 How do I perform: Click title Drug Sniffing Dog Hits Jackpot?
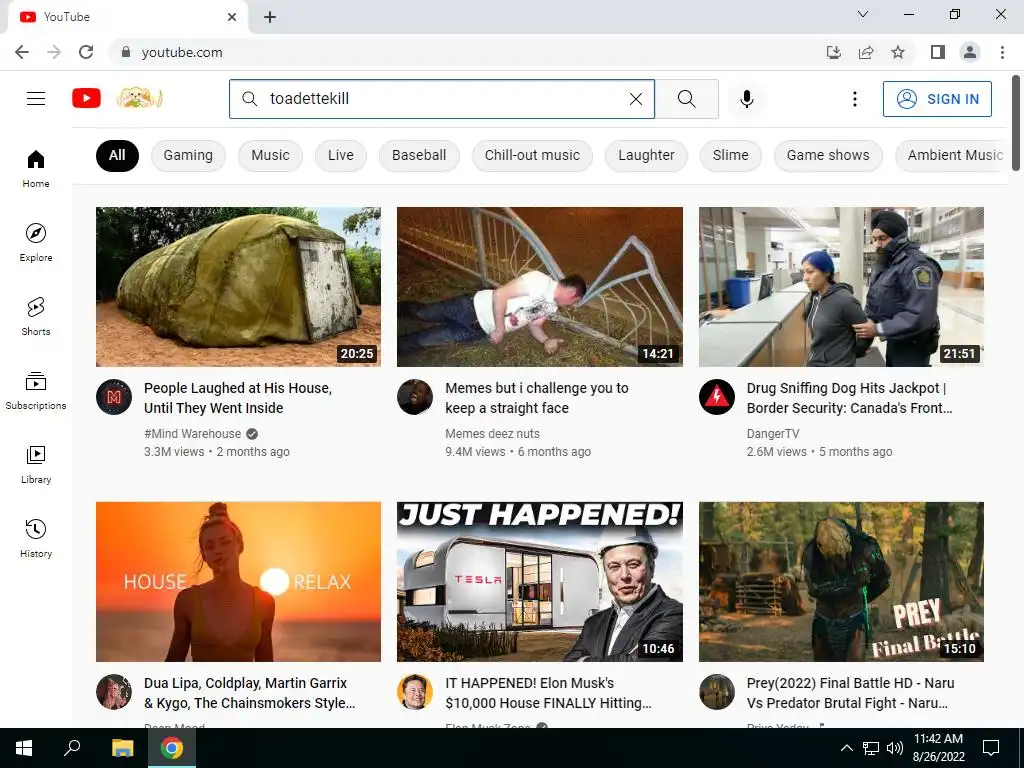(850, 398)
